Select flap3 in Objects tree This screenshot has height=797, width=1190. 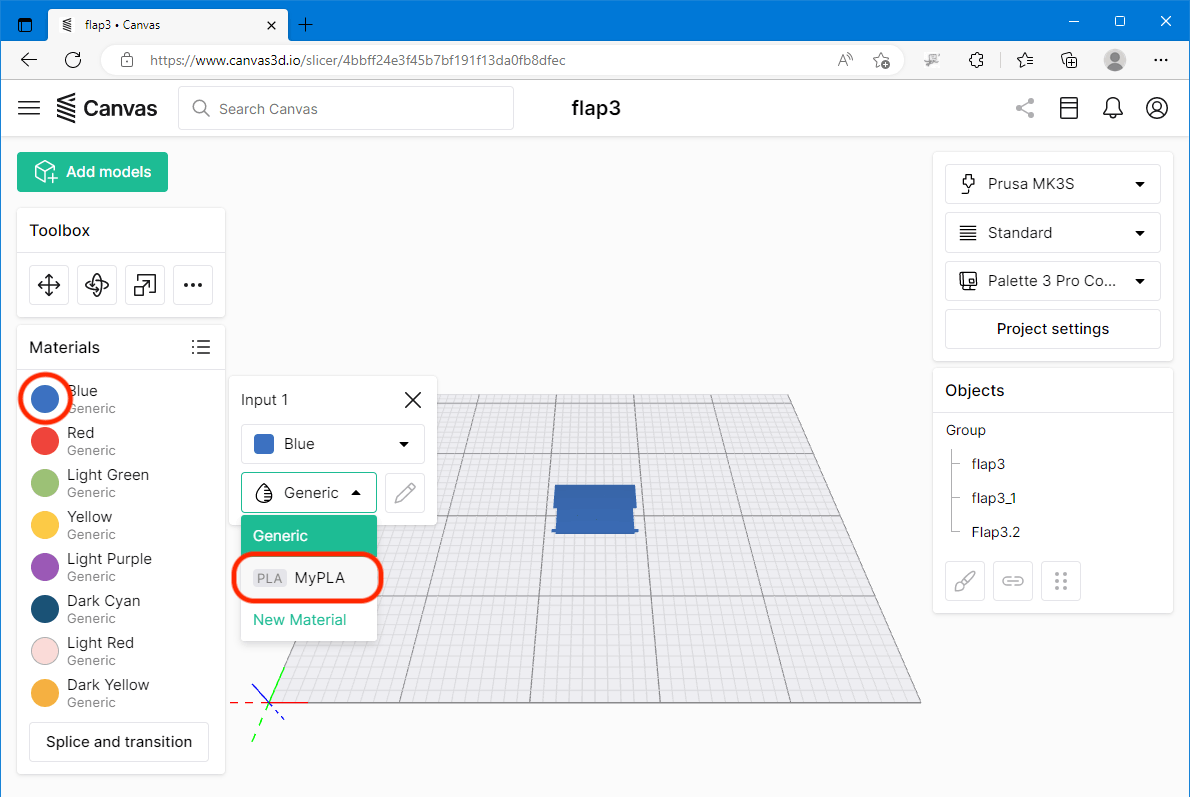click(x=988, y=464)
